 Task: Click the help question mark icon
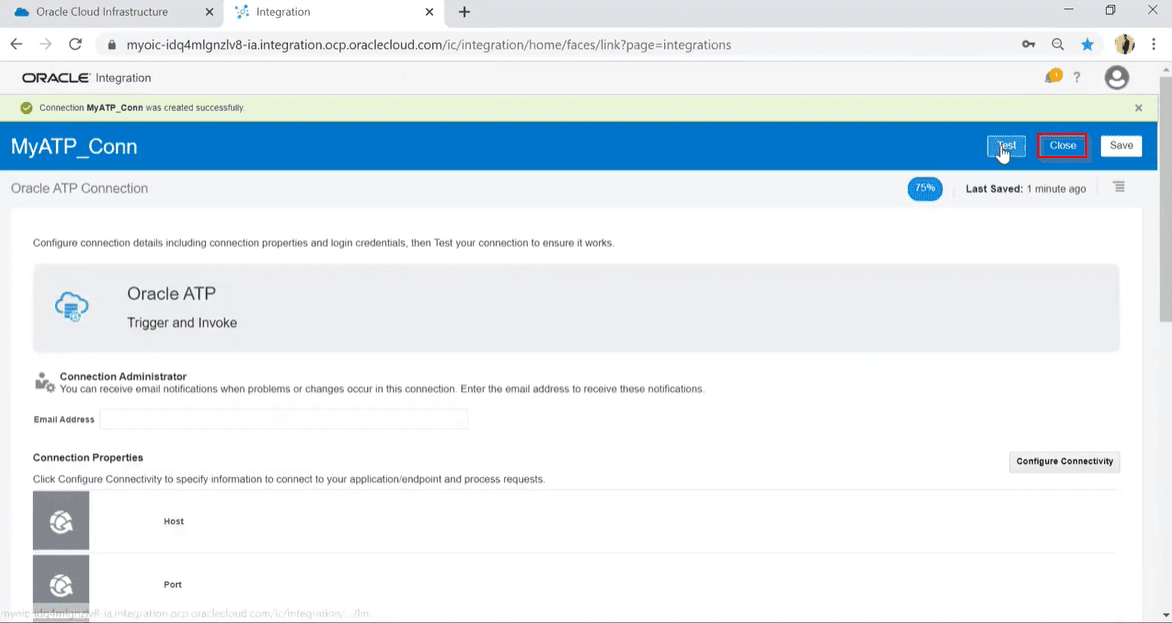click(1077, 77)
